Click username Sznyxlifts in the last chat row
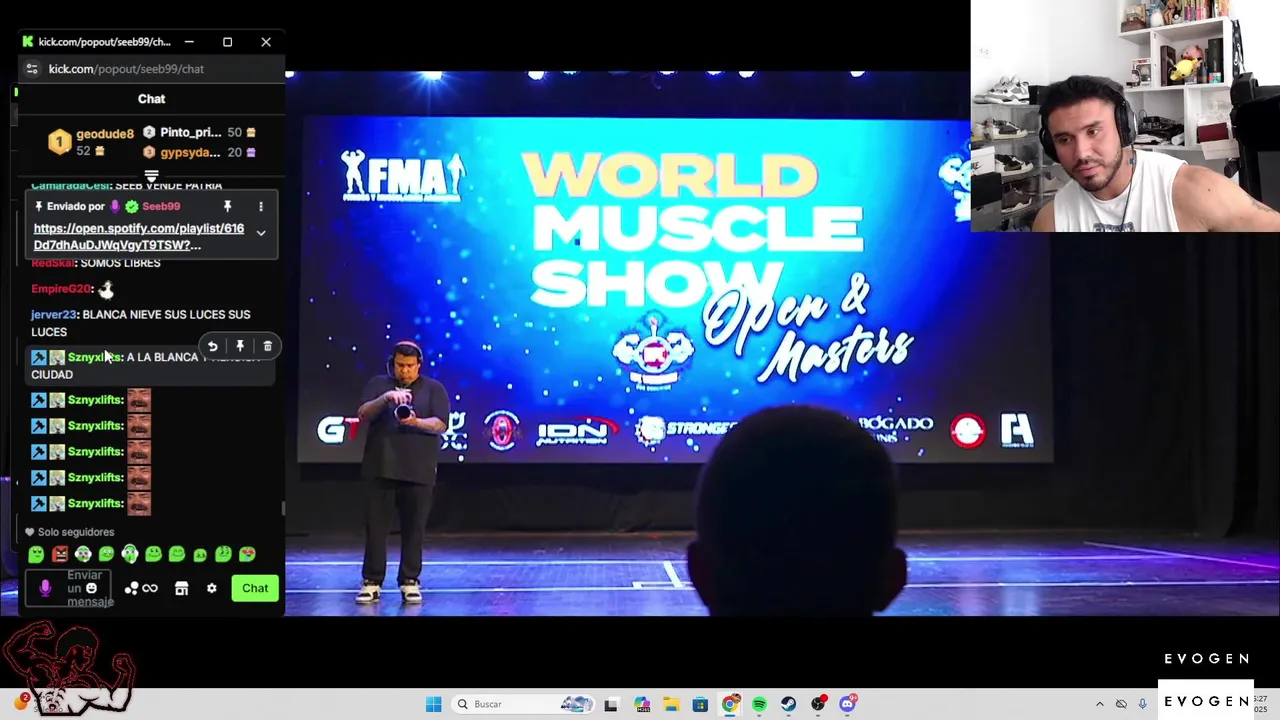This screenshot has height=720, width=1280. [x=95, y=504]
